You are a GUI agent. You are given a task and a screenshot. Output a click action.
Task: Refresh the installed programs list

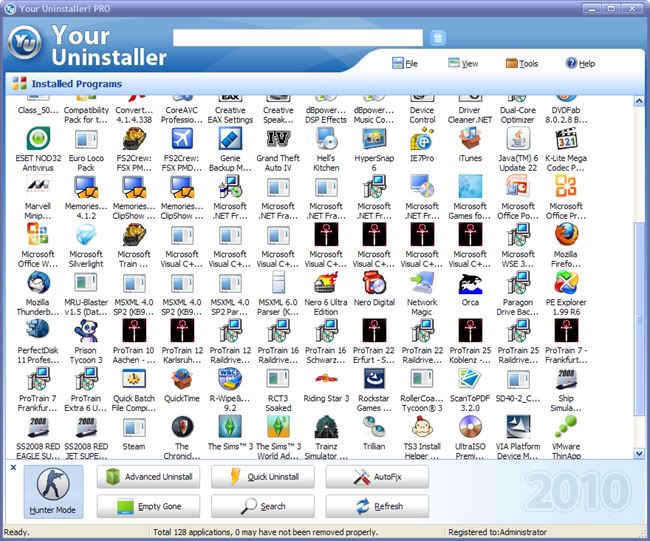tap(377, 506)
